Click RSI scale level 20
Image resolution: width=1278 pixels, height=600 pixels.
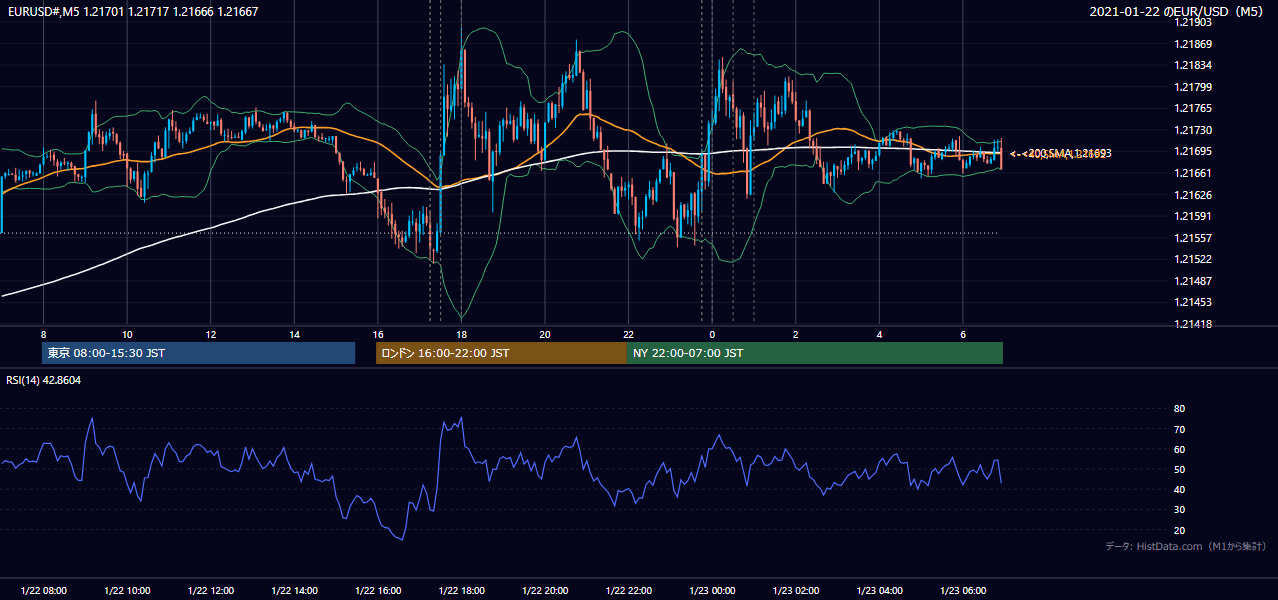(1180, 530)
